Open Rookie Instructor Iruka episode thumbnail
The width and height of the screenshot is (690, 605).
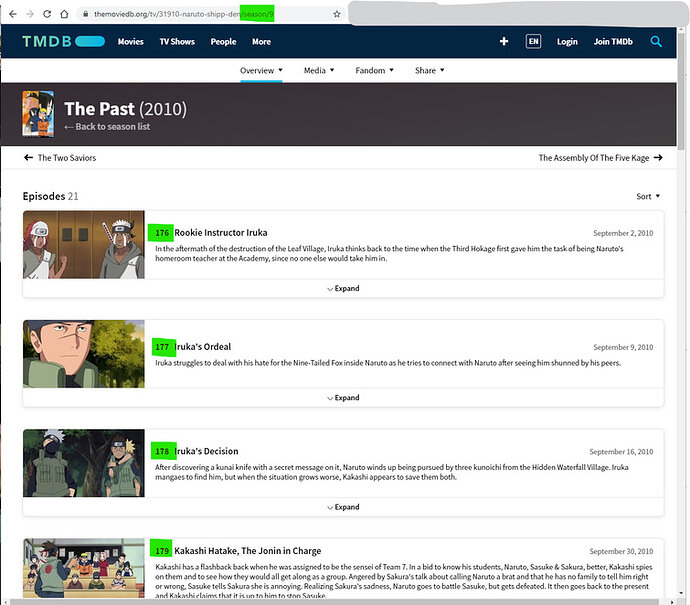point(84,245)
